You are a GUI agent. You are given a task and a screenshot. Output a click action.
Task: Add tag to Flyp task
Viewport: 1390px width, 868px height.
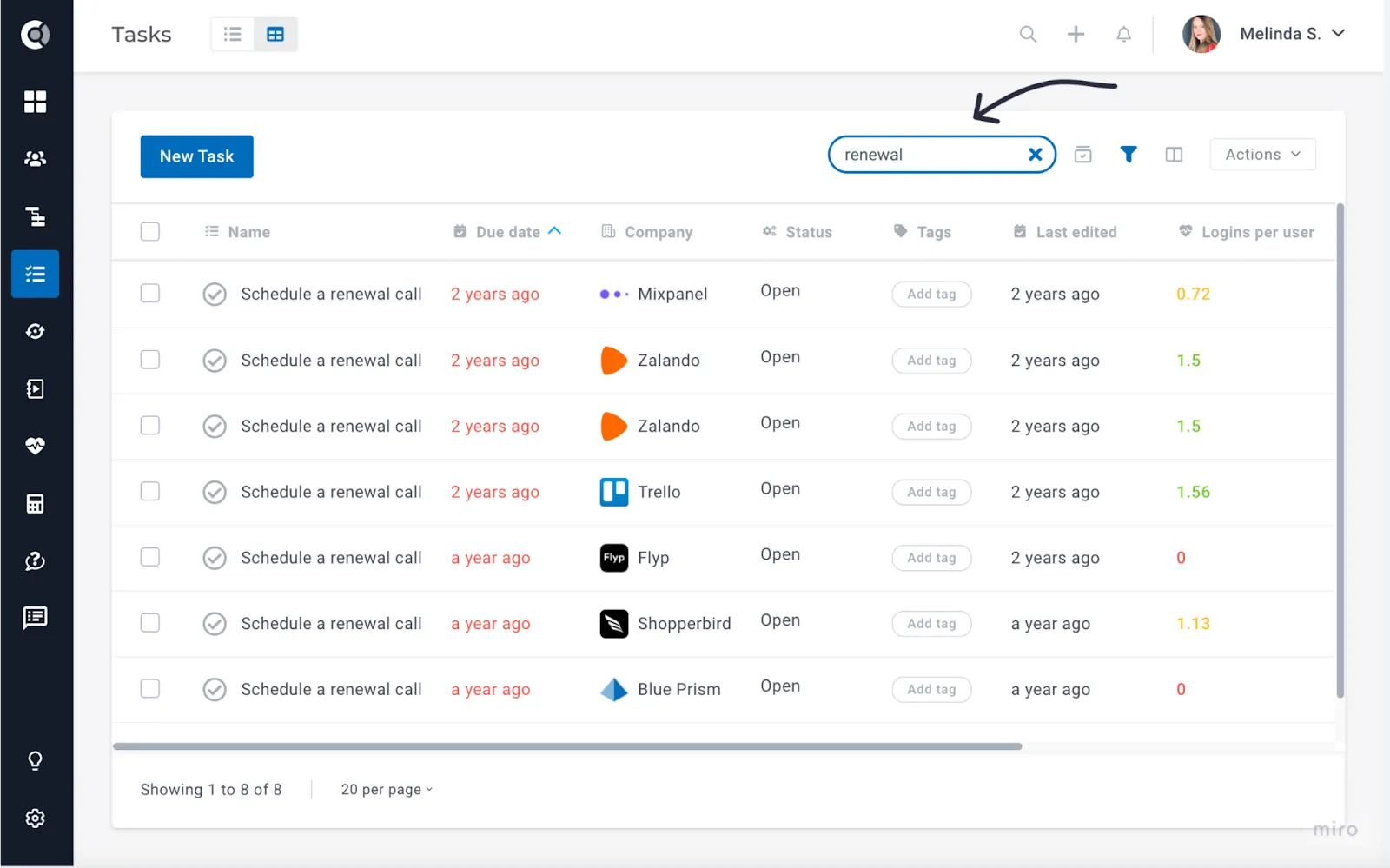(931, 558)
